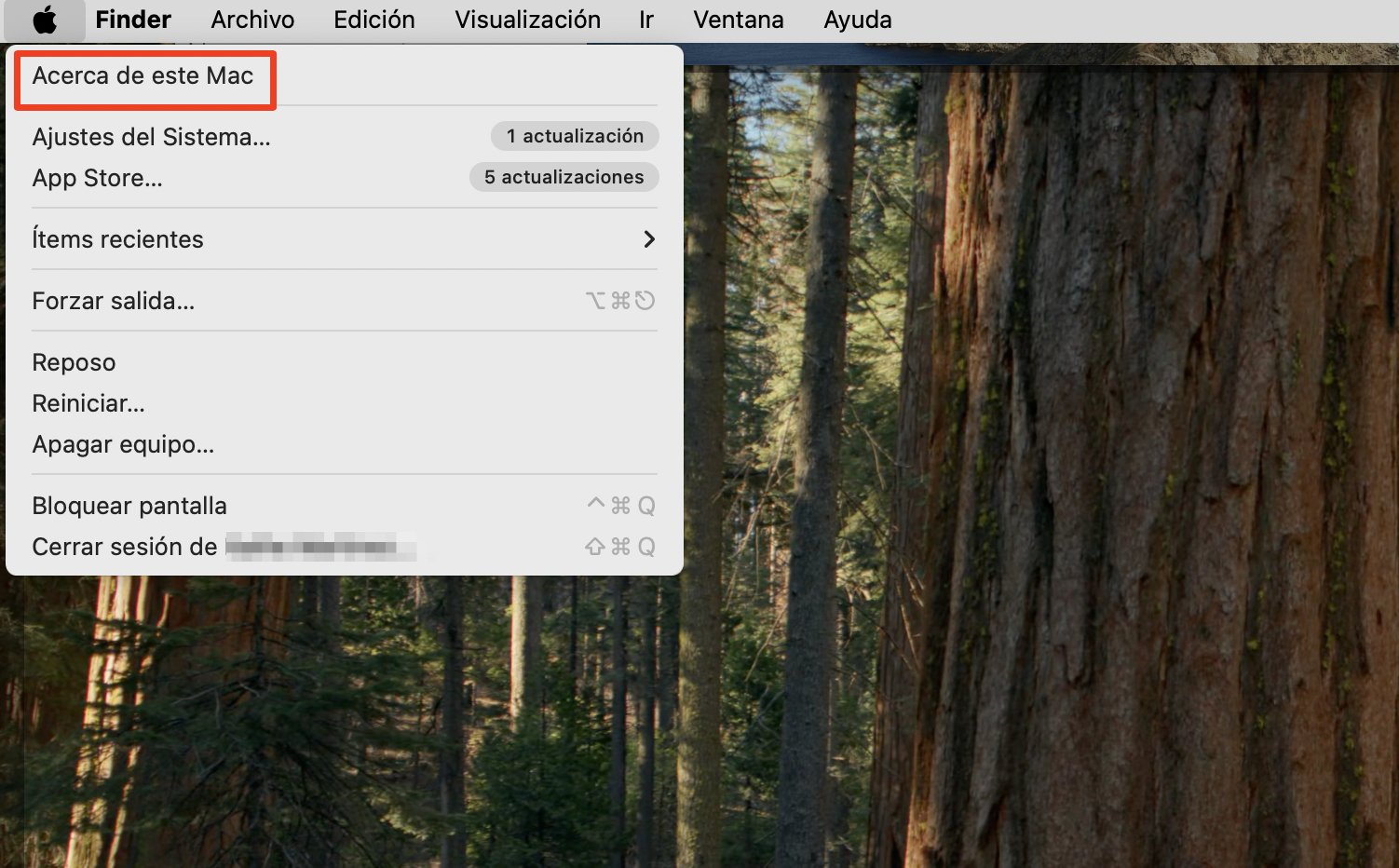Select Acerca de este Mac
The image size is (1399, 868).
point(143,78)
